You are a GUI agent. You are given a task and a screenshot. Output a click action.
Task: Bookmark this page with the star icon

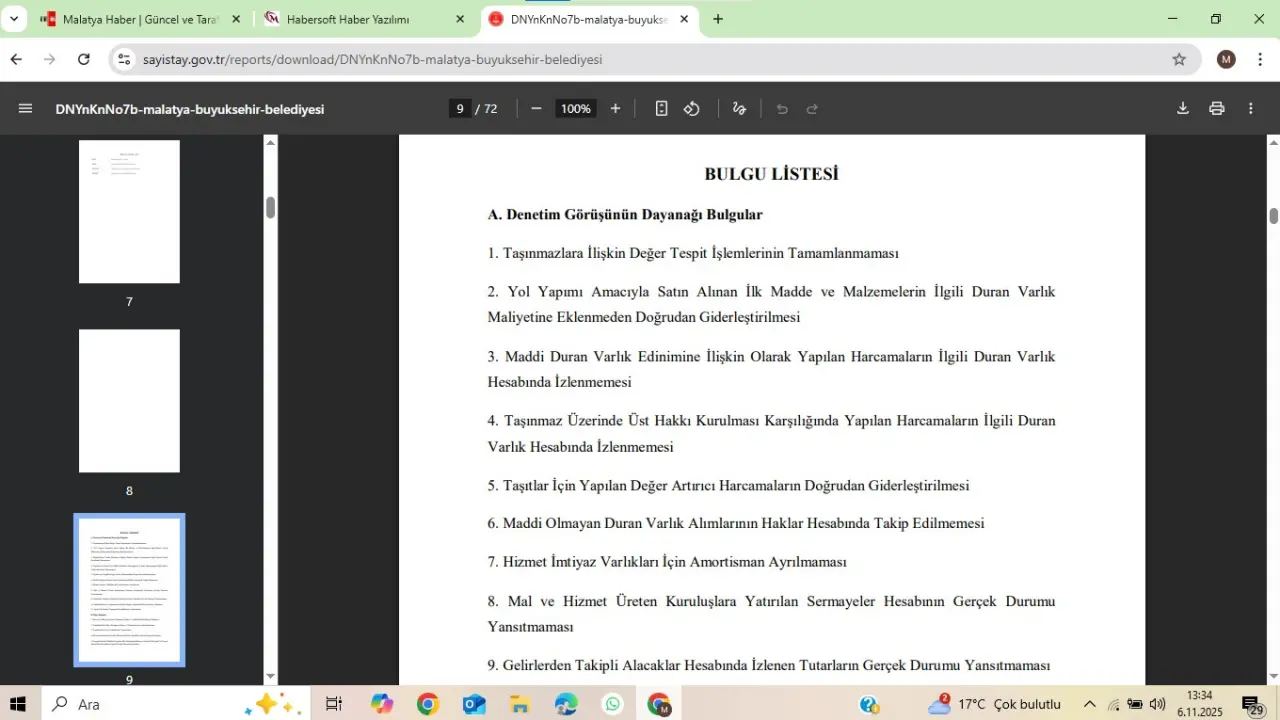point(1179,60)
